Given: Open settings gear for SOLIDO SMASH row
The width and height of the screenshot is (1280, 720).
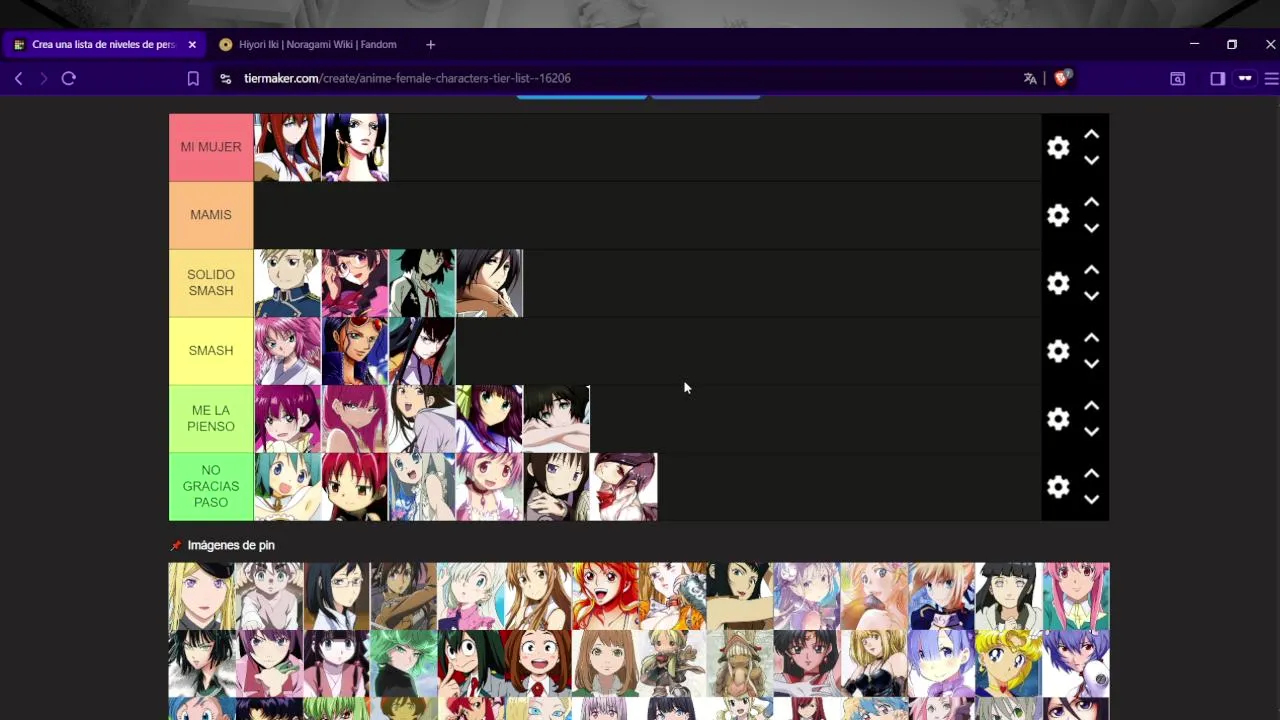Looking at the screenshot, I should tap(1058, 284).
